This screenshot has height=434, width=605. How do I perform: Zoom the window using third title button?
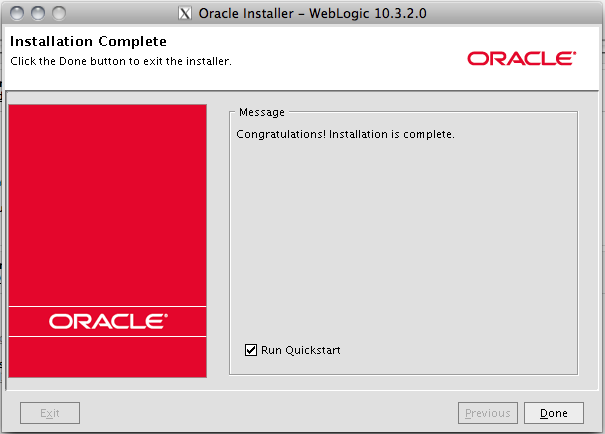pyautogui.click(x=59, y=13)
